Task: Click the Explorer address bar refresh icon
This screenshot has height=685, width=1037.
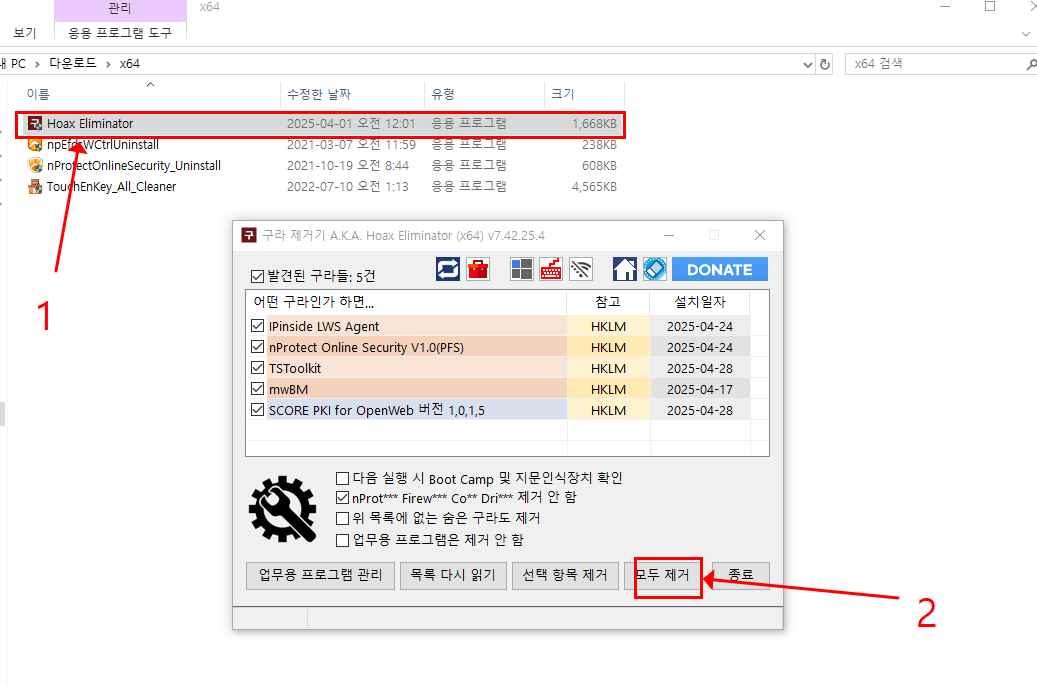Action: [x=825, y=64]
